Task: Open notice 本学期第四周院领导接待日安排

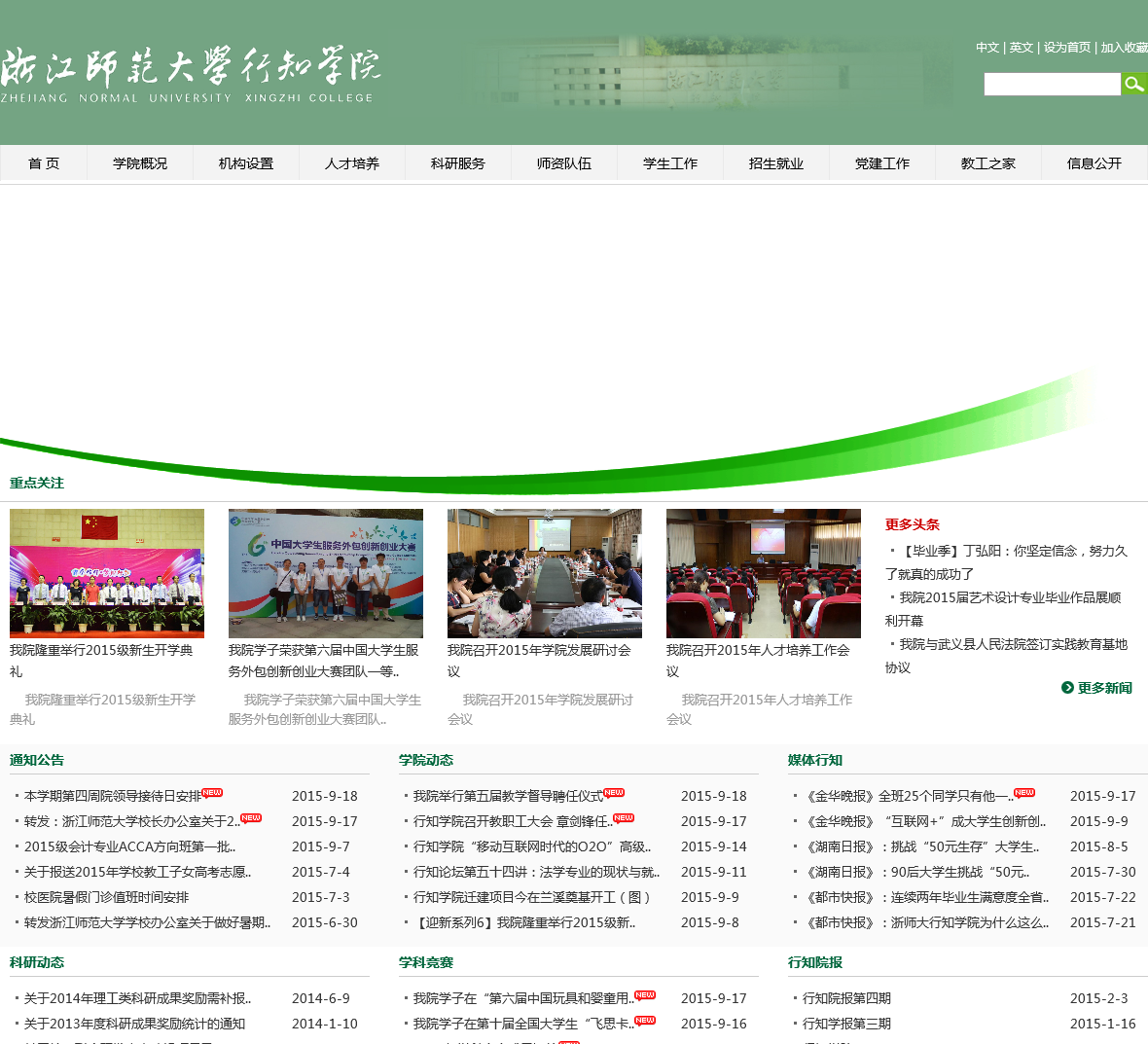Action: (x=113, y=796)
